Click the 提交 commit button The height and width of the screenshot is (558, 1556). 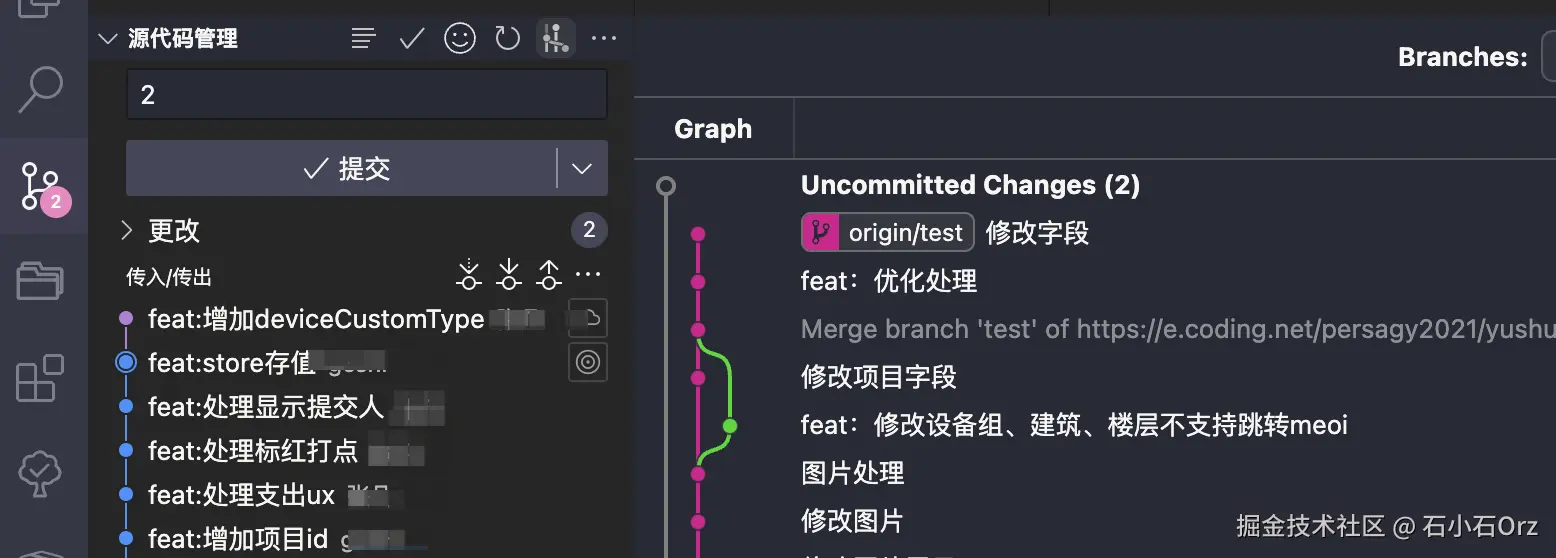tap(341, 169)
